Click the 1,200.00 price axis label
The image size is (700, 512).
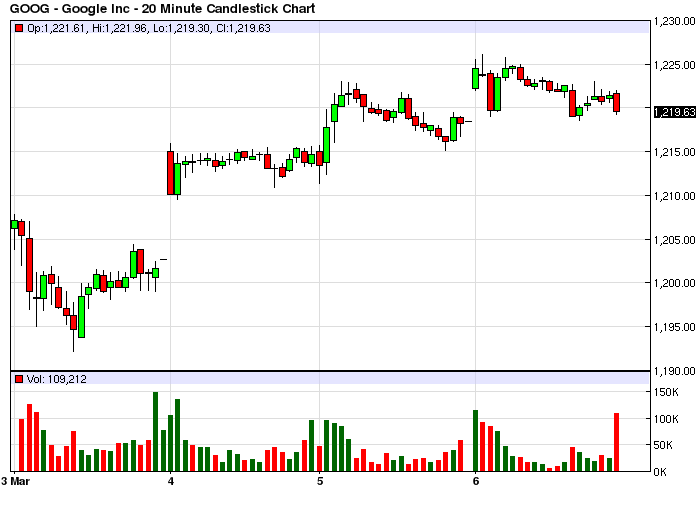[x=675, y=283]
